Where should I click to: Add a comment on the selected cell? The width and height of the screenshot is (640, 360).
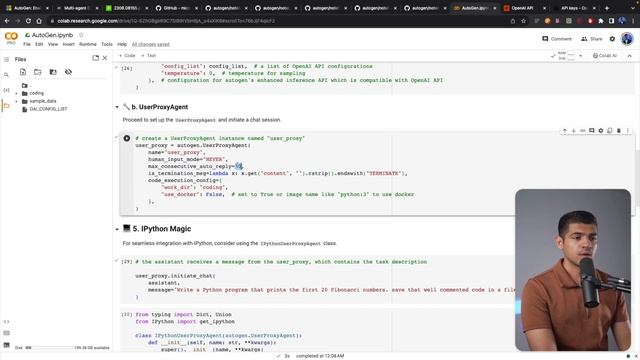pyautogui.click(x=591, y=131)
